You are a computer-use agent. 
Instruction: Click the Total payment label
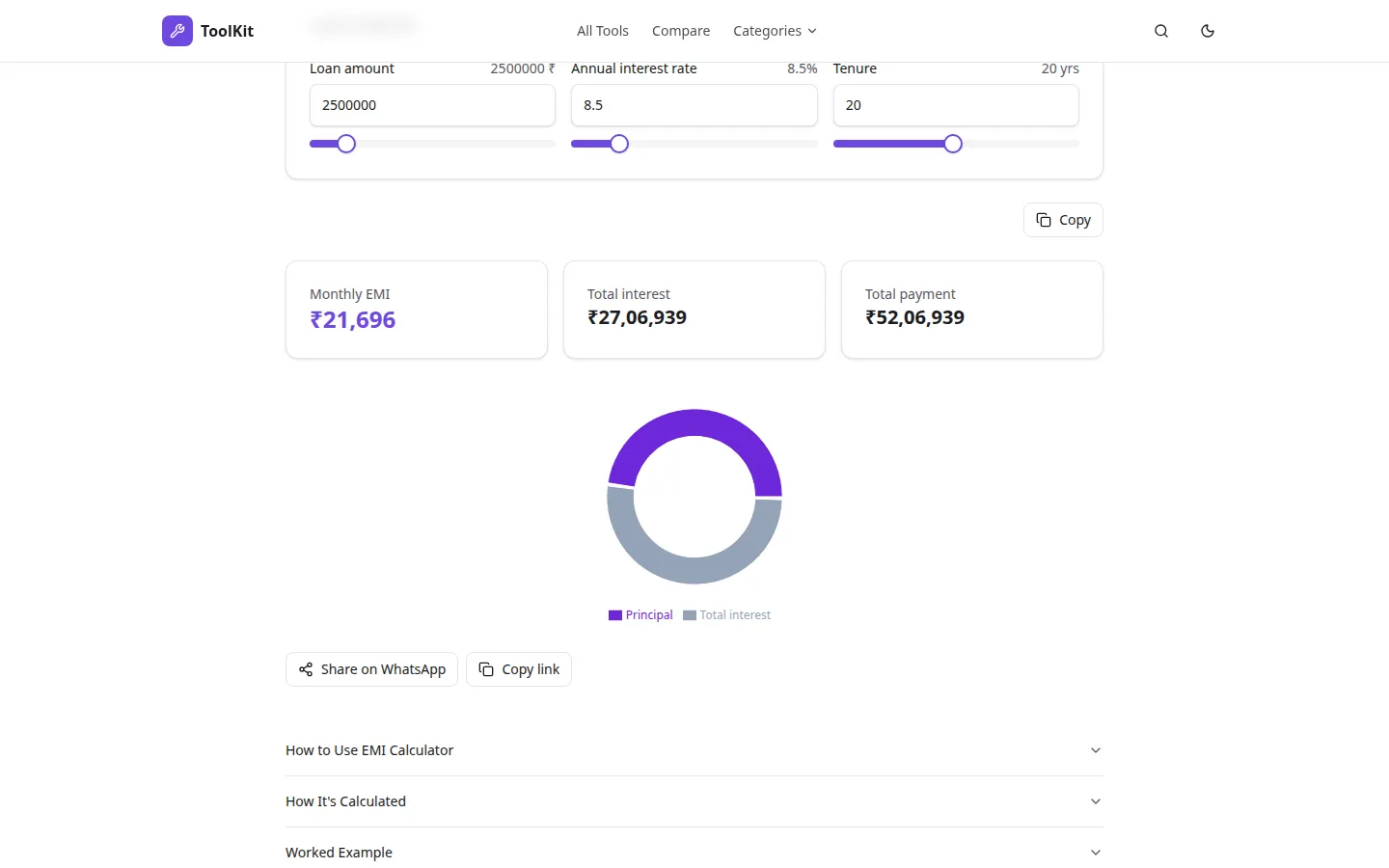click(911, 294)
